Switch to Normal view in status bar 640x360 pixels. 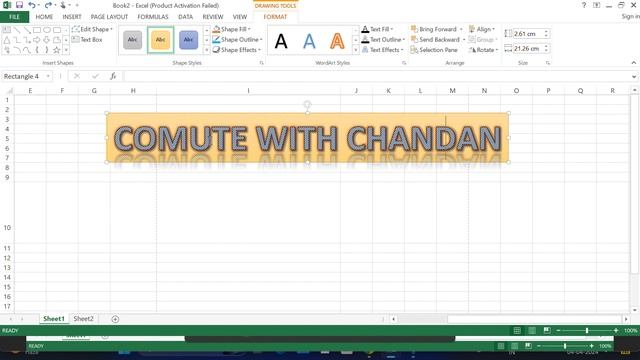coord(517,331)
